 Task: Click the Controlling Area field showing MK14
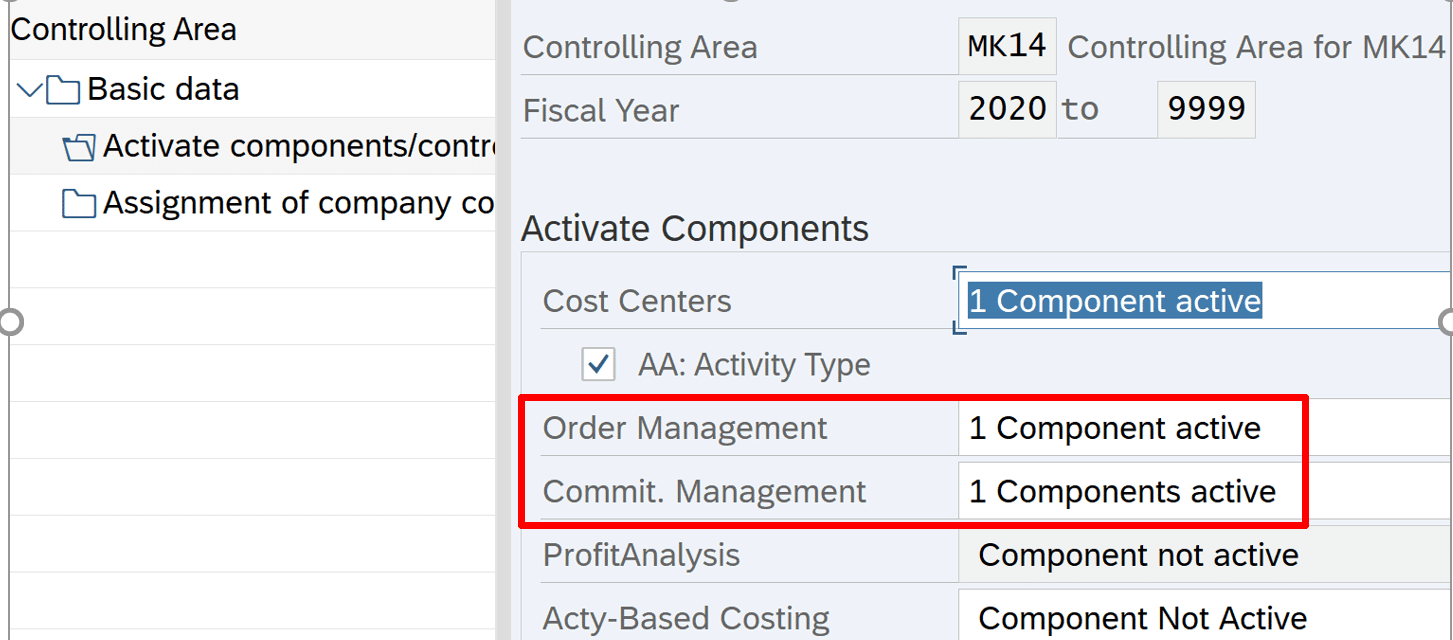pos(1006,46)
